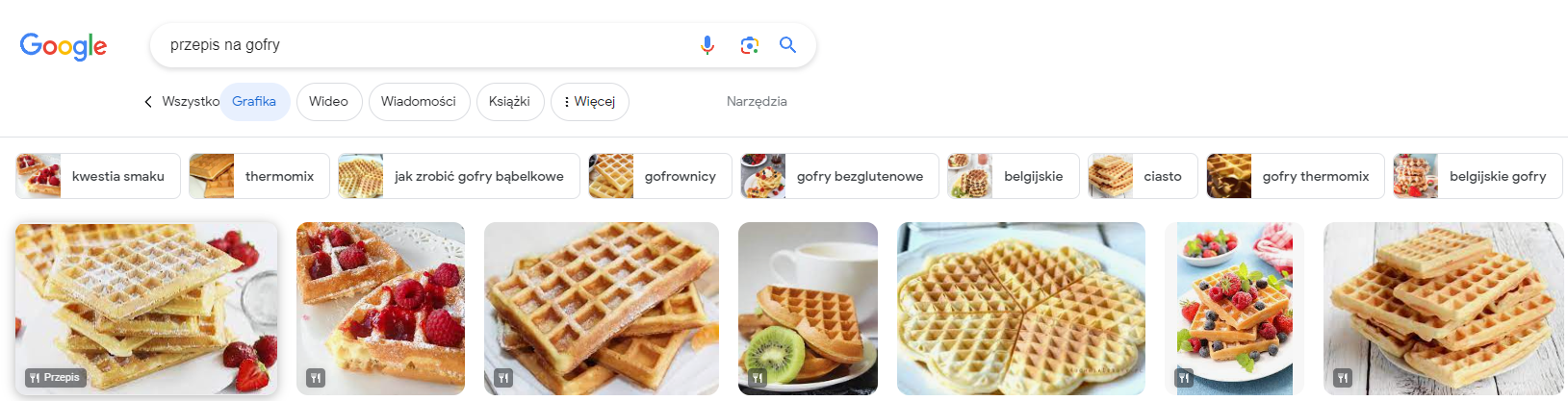Viewport: 1568px width, 401px height.
Task: Choose the jak zrobić gofry bąbelkowe chip
Action: [x=458, y=176]
